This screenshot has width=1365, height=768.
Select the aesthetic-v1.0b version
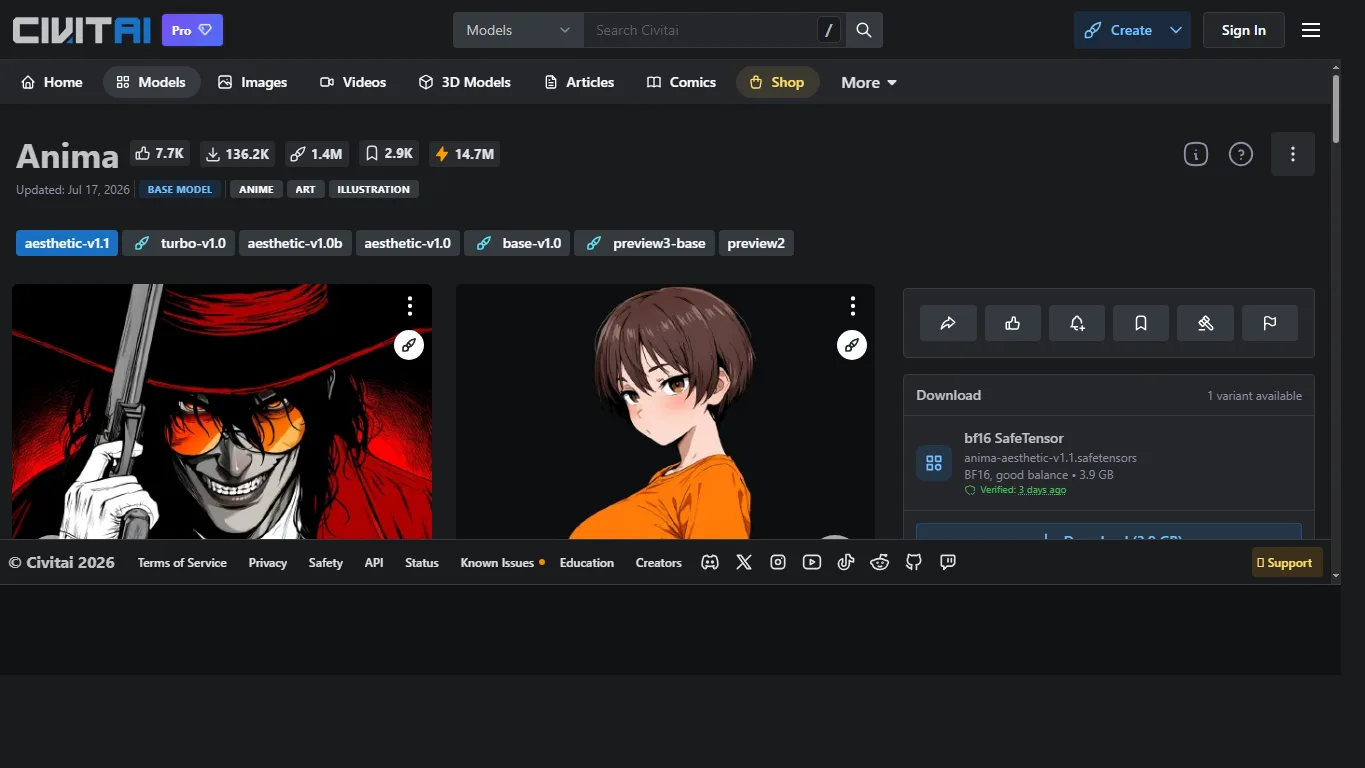click(x=295, y=243)
